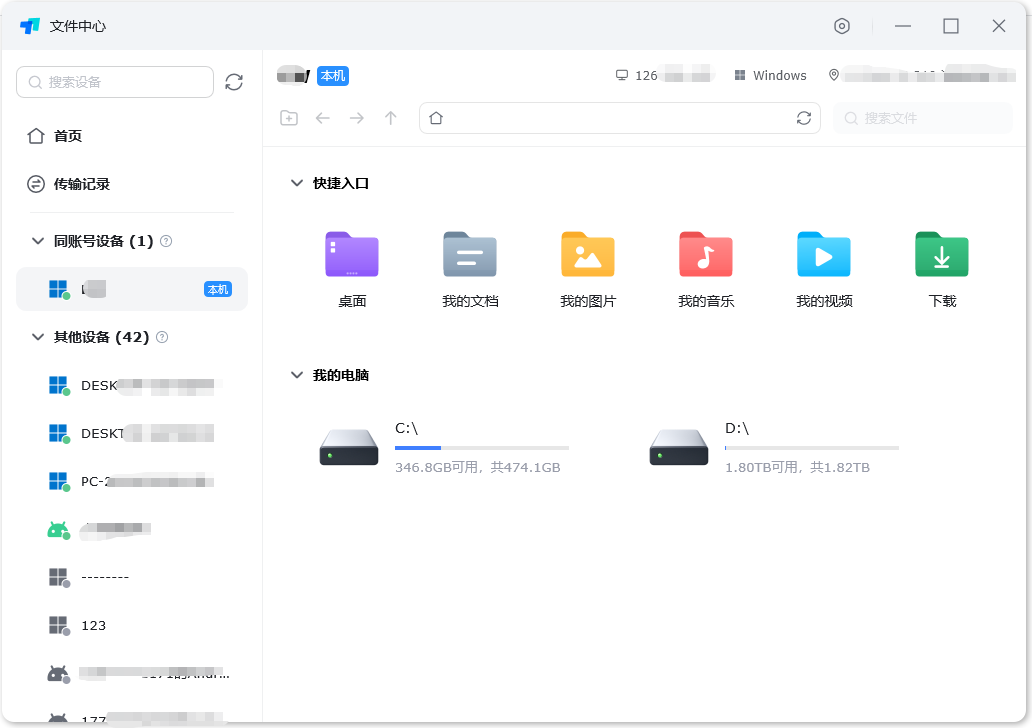The height and width of the screenshot is (728, 1032).
Task: Select the online green Android device
Action: (x=132, y=529)
